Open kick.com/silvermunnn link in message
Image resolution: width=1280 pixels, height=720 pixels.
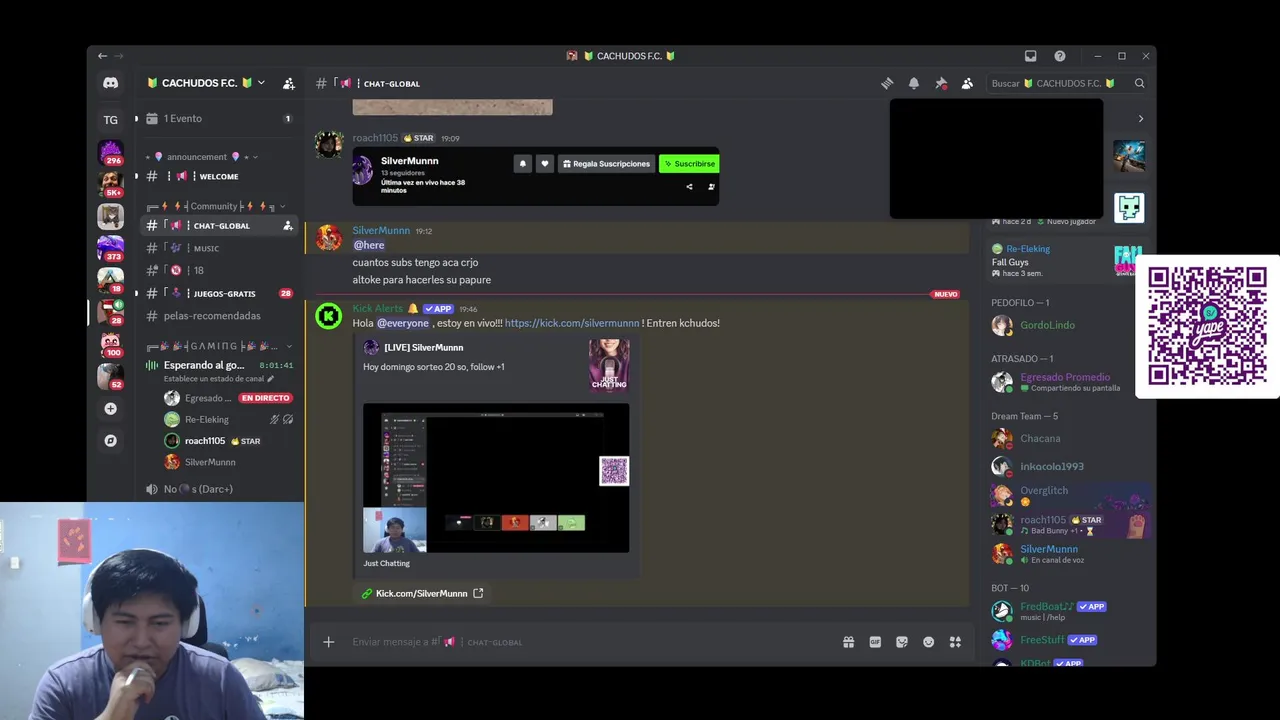coord(572,323)
